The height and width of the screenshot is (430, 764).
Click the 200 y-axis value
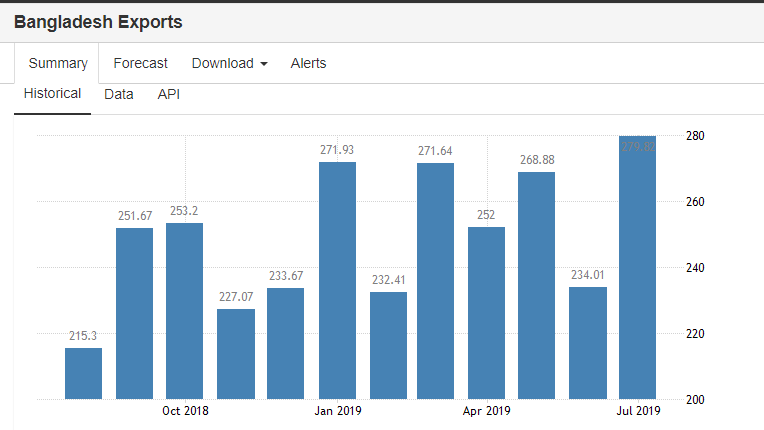pyautogui.click(x=695, y=400)
